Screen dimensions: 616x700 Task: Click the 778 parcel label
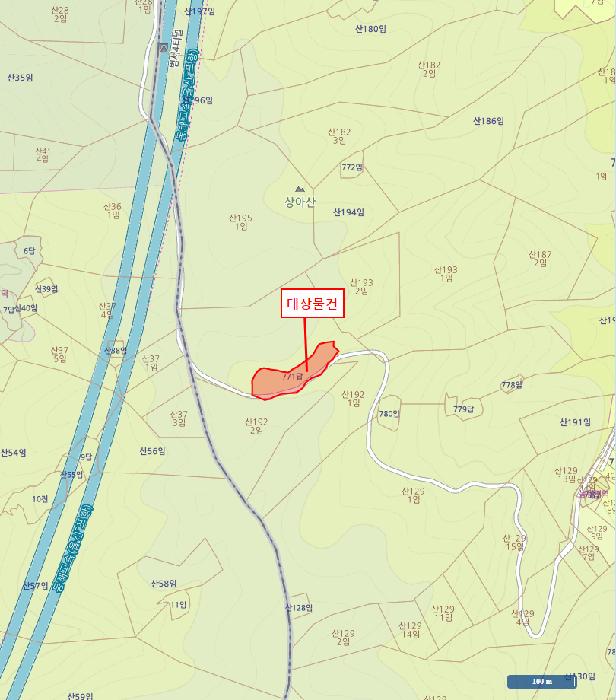[x=512, y=384]
